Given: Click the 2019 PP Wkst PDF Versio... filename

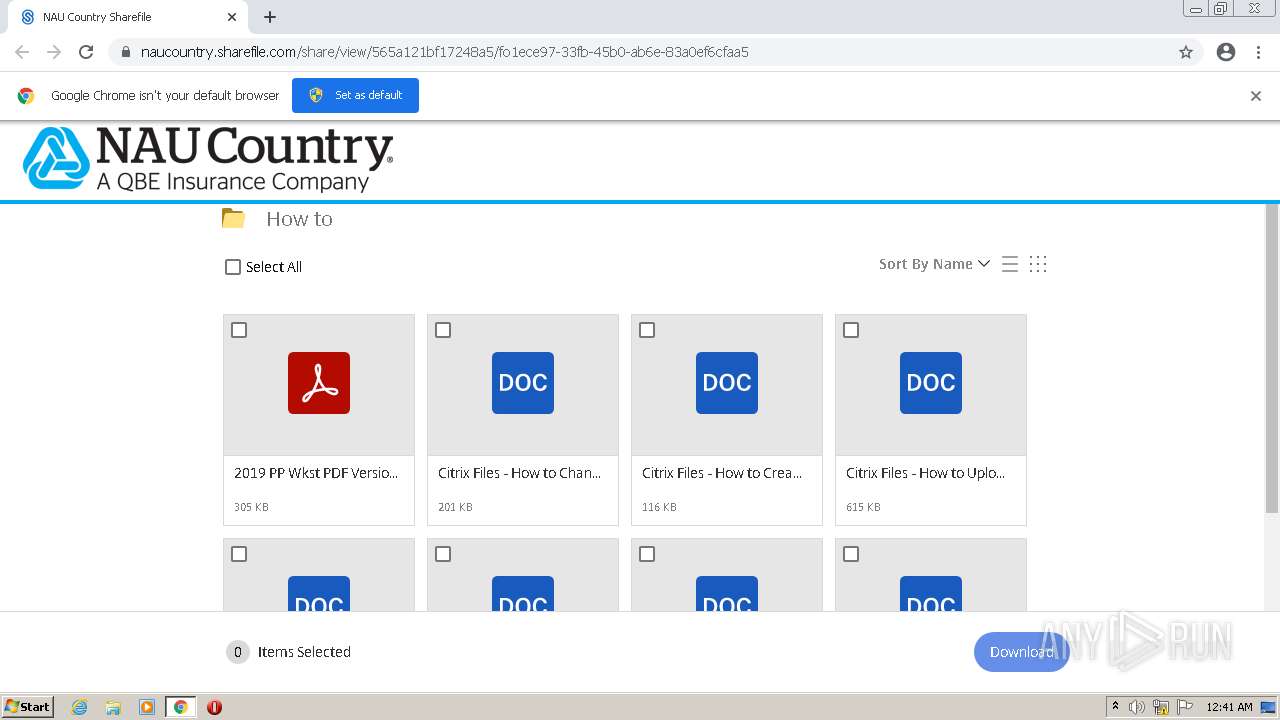Looking at the screenshot, I should (x=316, y=473).
